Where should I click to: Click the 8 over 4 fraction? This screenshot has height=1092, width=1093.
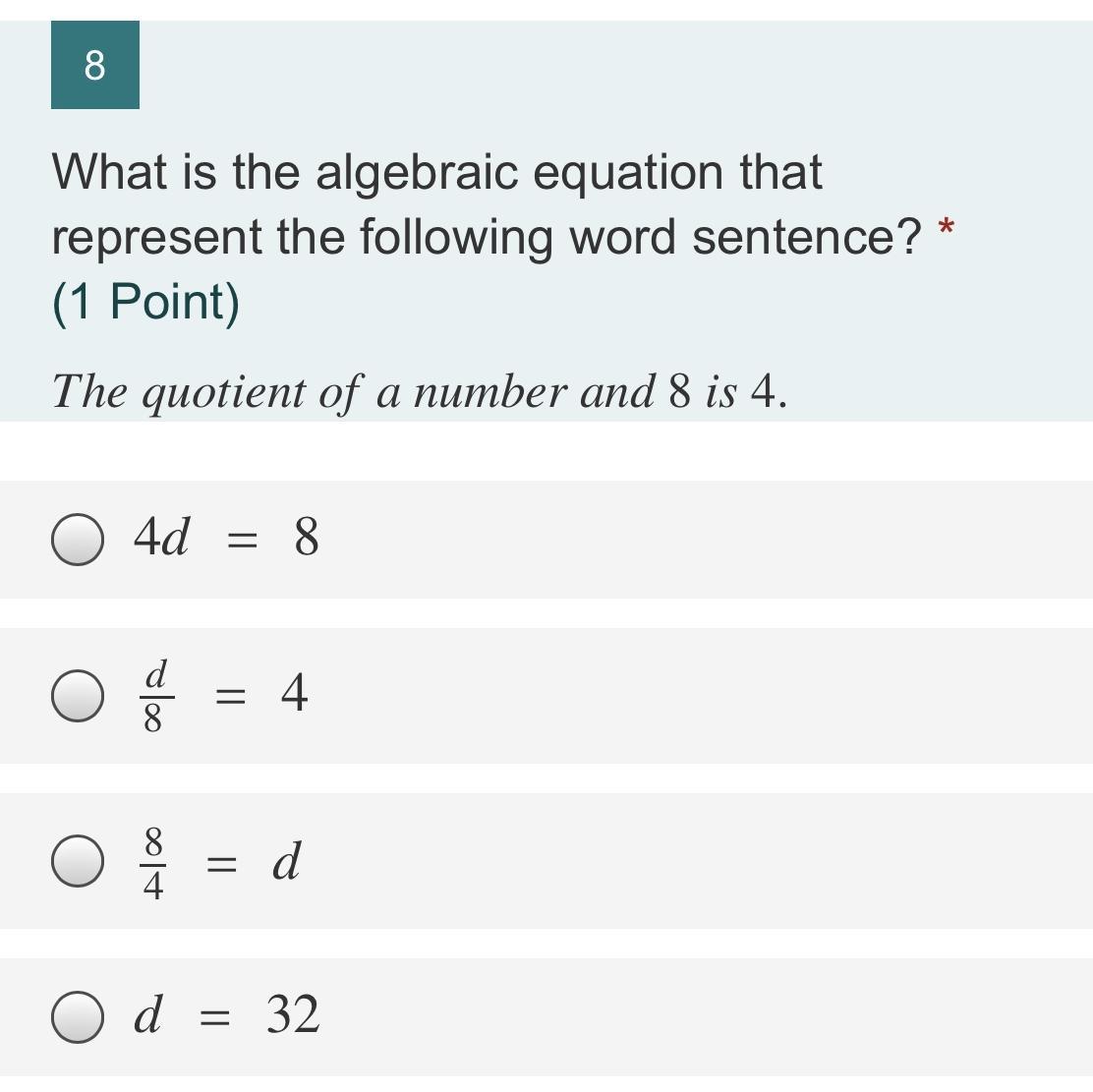[x=153, y=862]
